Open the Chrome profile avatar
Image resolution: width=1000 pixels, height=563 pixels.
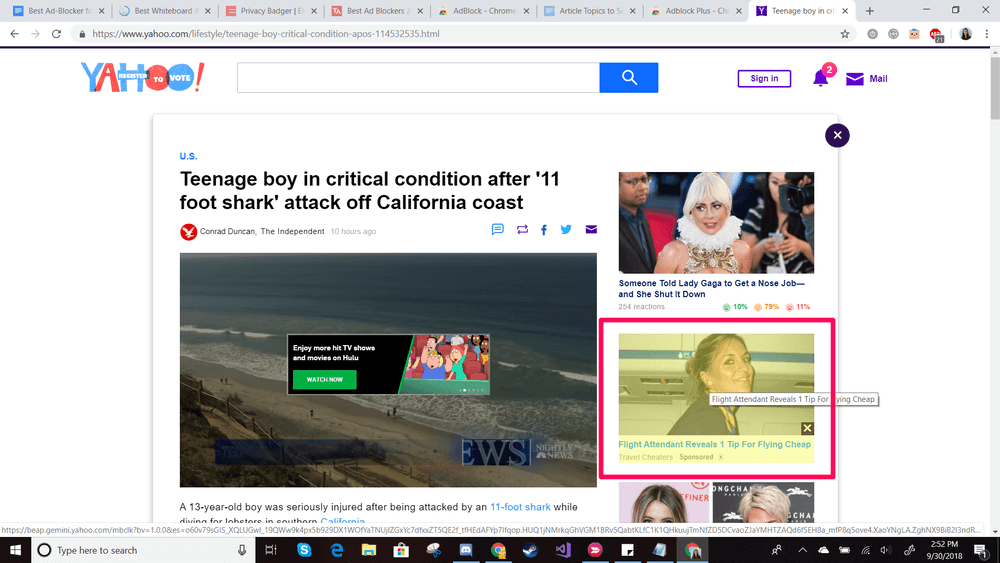click(x=966, y=34)
